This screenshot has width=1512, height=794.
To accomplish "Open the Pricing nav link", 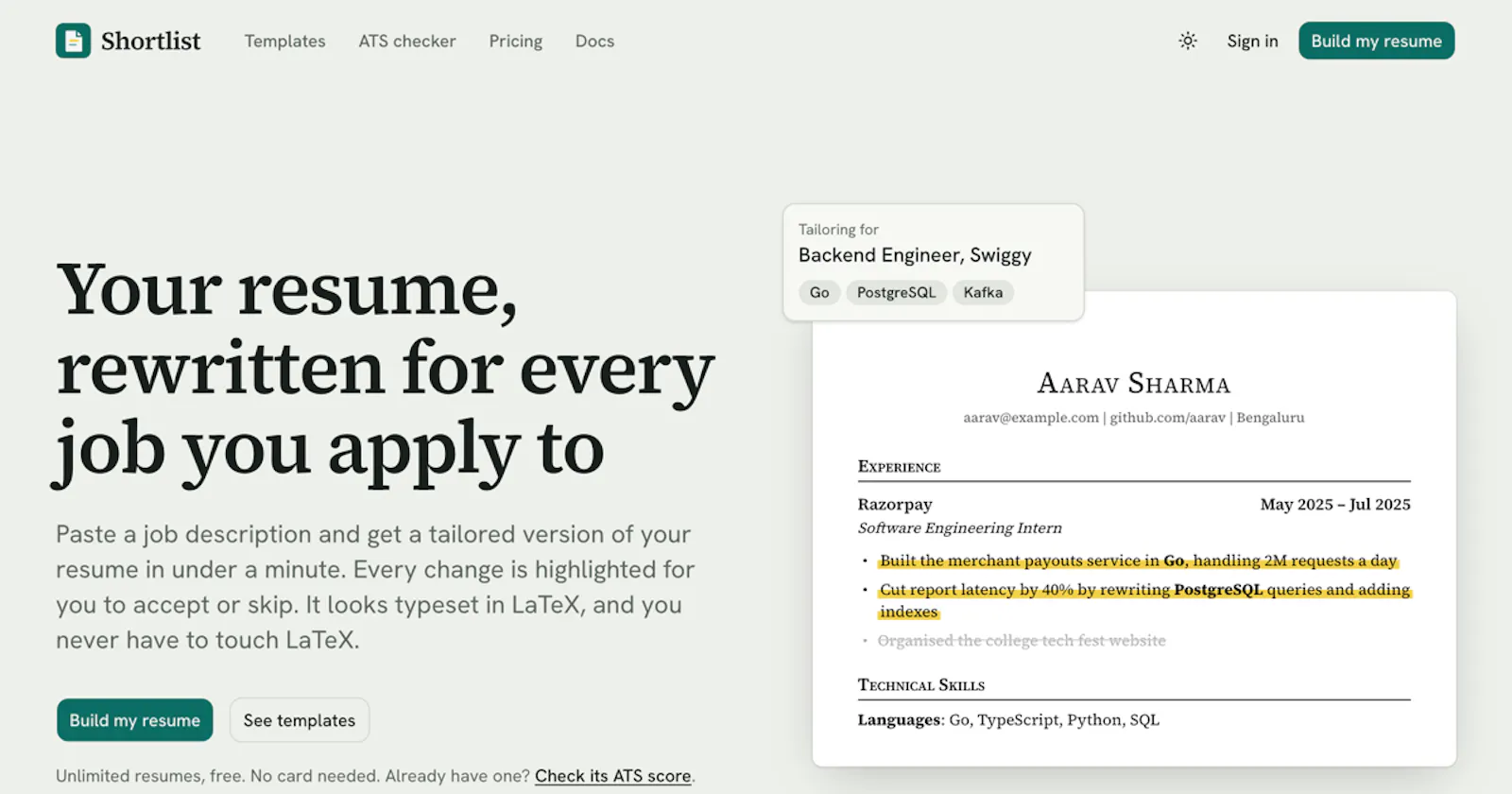I will (516, 41).
